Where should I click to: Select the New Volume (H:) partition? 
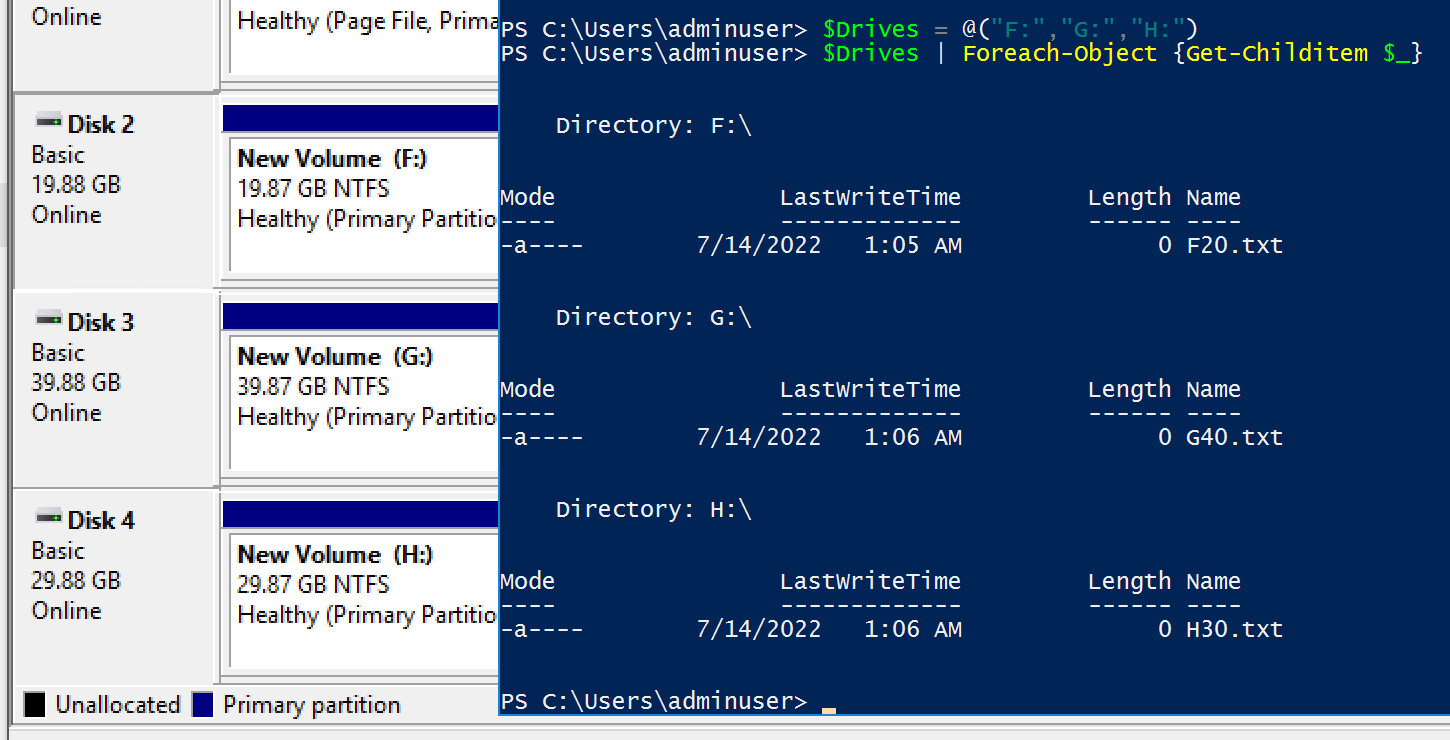tap(364, 601)
